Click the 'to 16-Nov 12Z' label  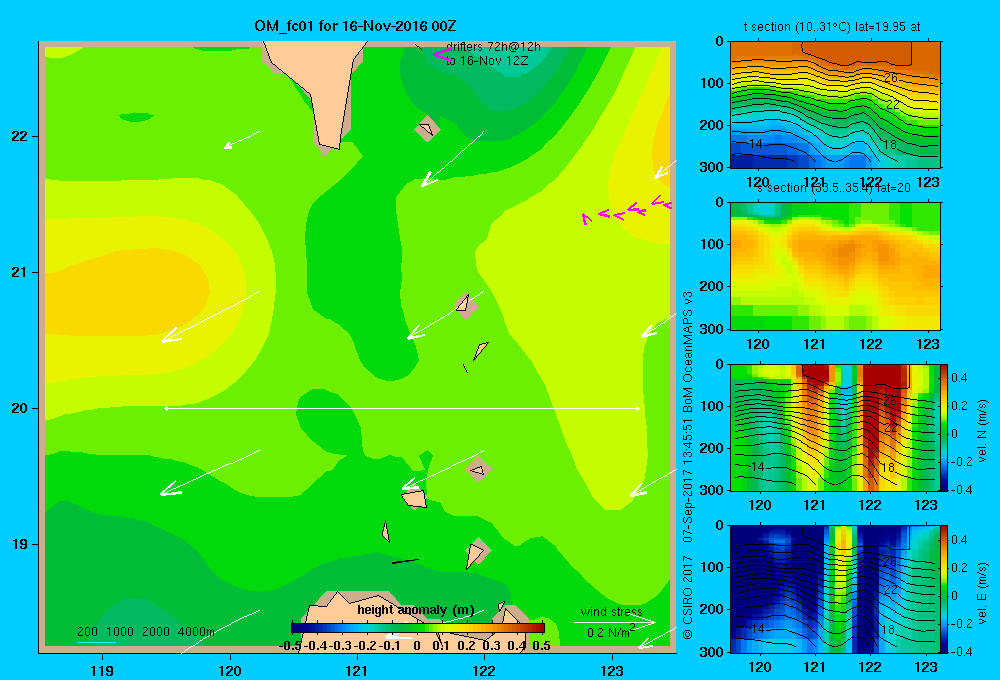pos(487,61)
